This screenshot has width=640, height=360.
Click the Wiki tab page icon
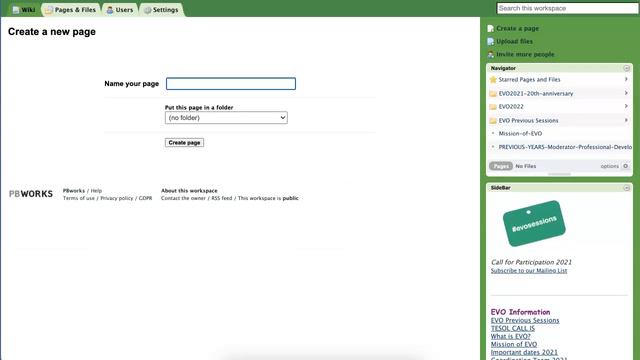[x=16, y=10]
